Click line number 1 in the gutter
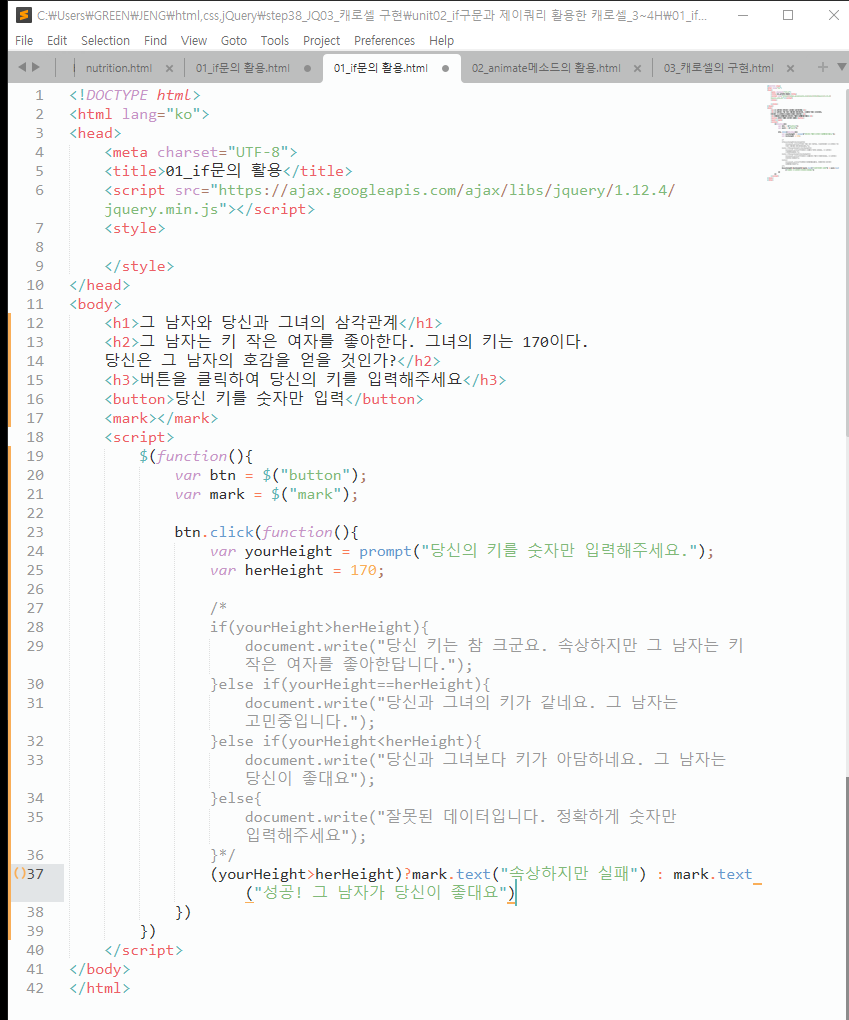849x1020 pixels. click(39, 96)
